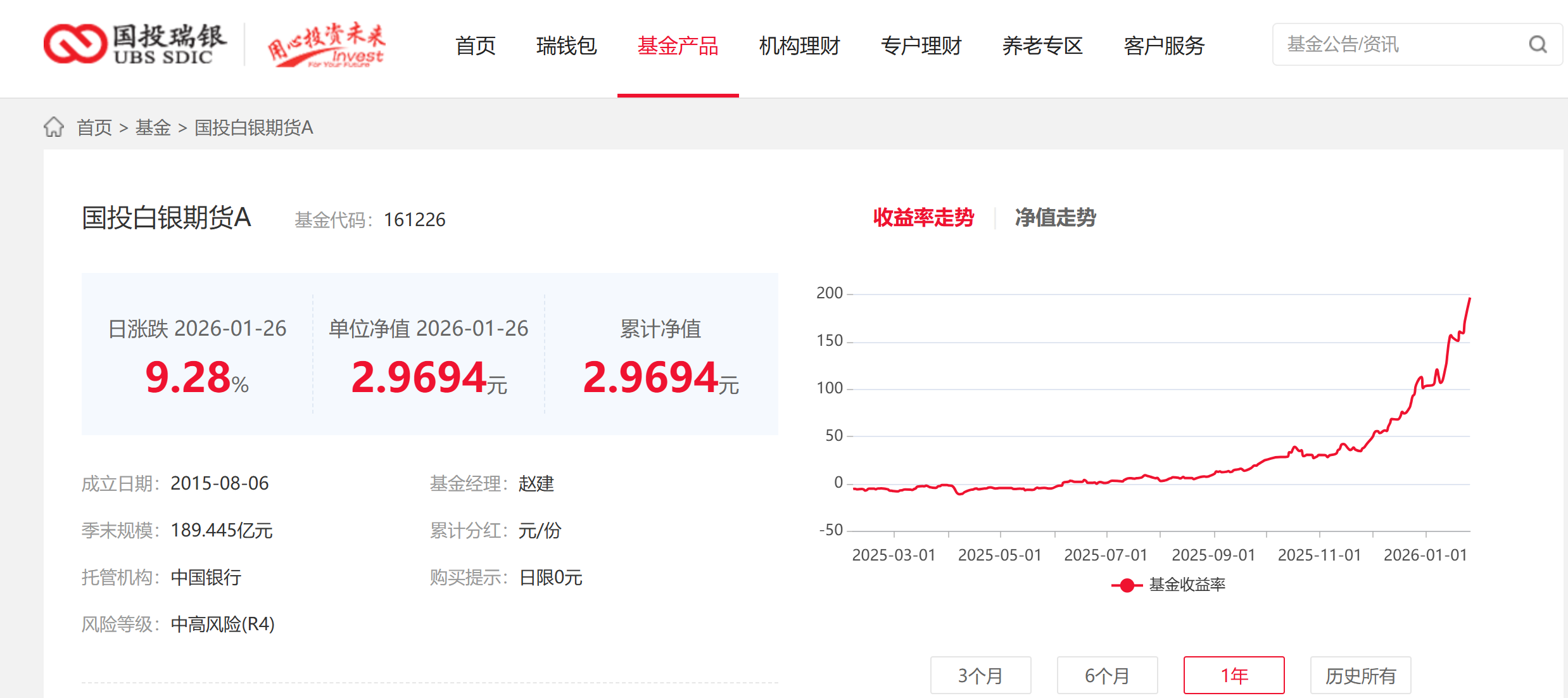The width and height of the screenshot is (1568, 698).
Task: Switch chart to 净值走势 tab
Action: click(1055, 217)
